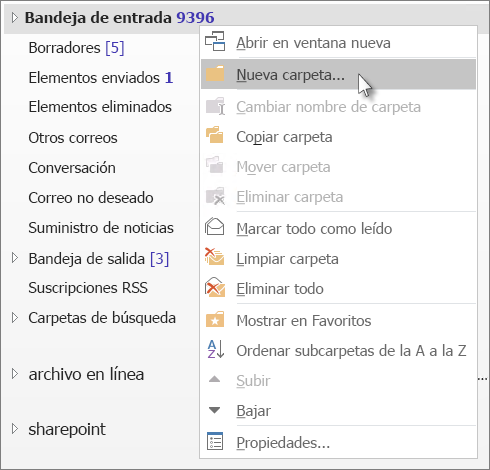Click the A-Z sort subfolders icon

tap(216, 349)
